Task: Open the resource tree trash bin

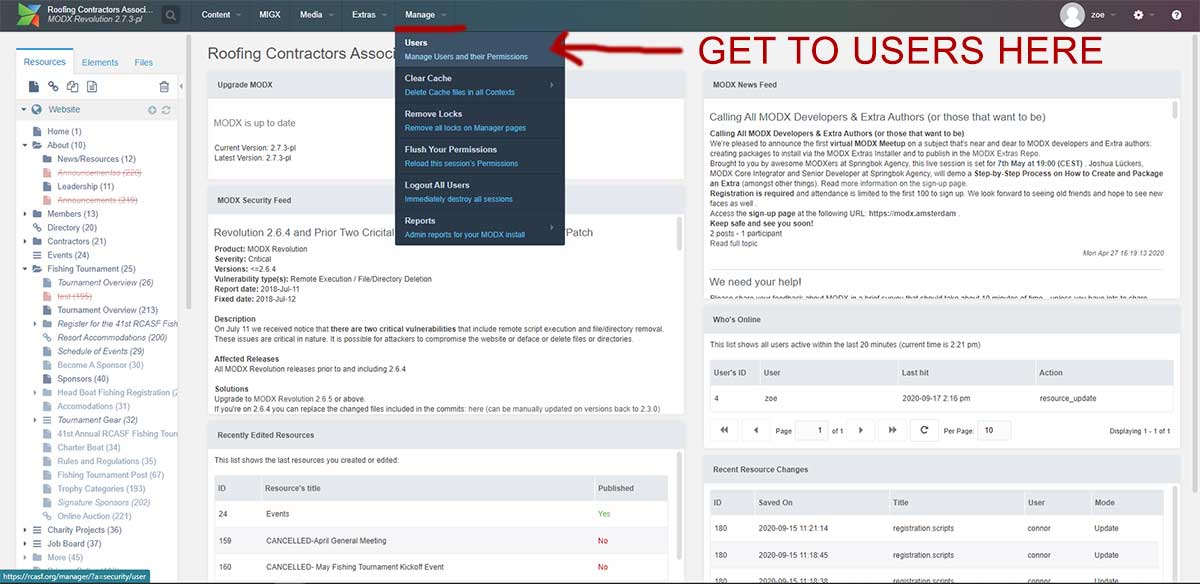Action: click(x=164, y=88)
